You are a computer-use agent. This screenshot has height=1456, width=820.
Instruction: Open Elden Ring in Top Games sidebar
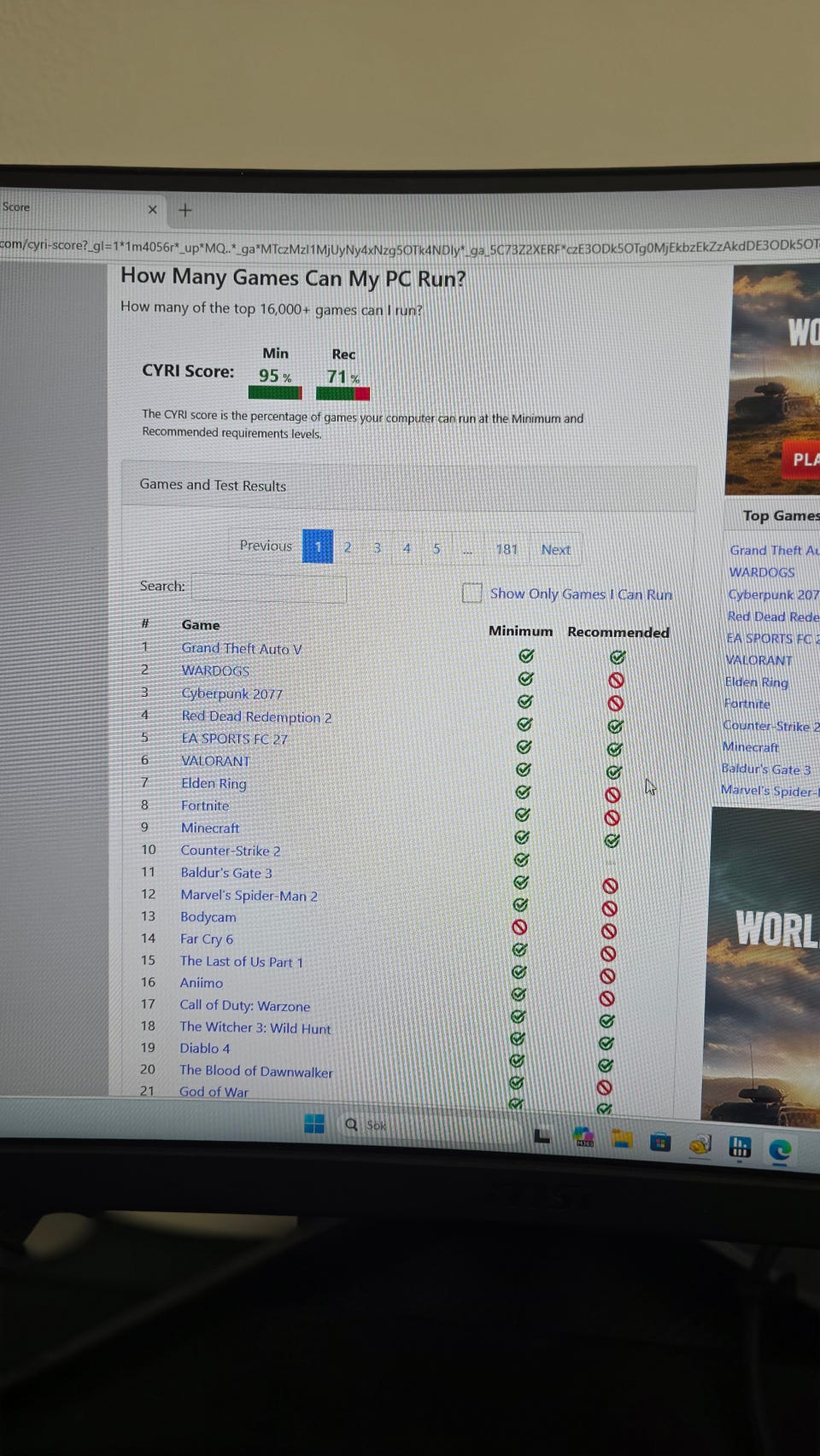click(757, 681)
